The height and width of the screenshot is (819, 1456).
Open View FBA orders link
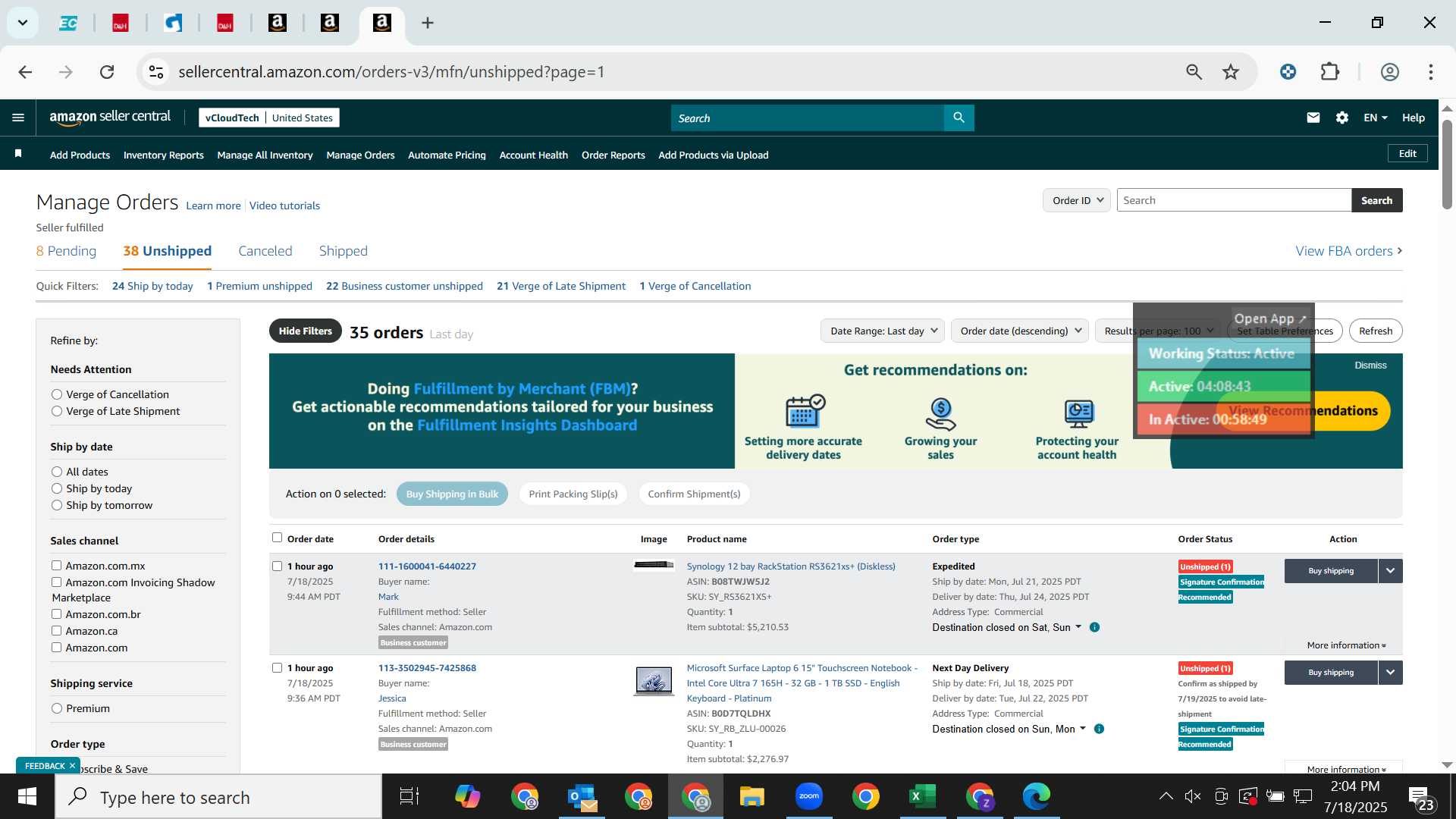click(x=1348, y=251)
